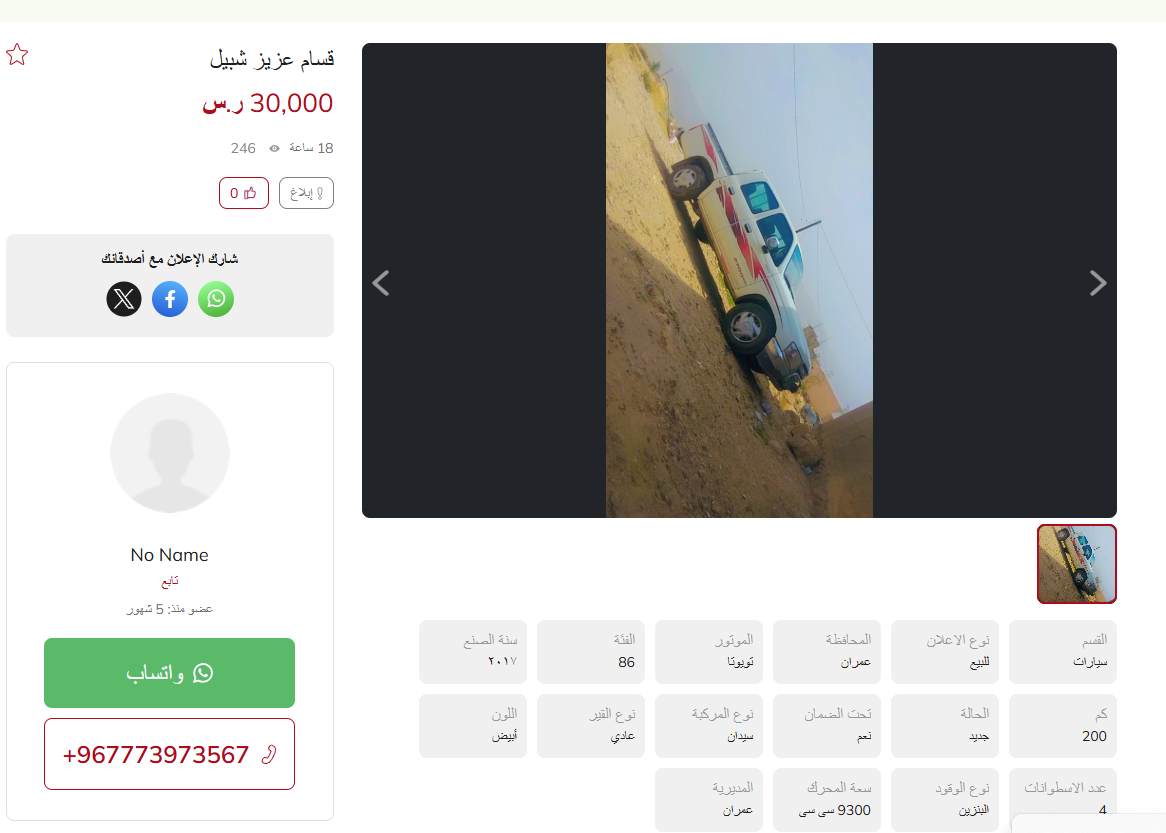Share the ad on X (Twitter)
The width and height of the screenshot is (1166, 833).
tap(124, 299)
